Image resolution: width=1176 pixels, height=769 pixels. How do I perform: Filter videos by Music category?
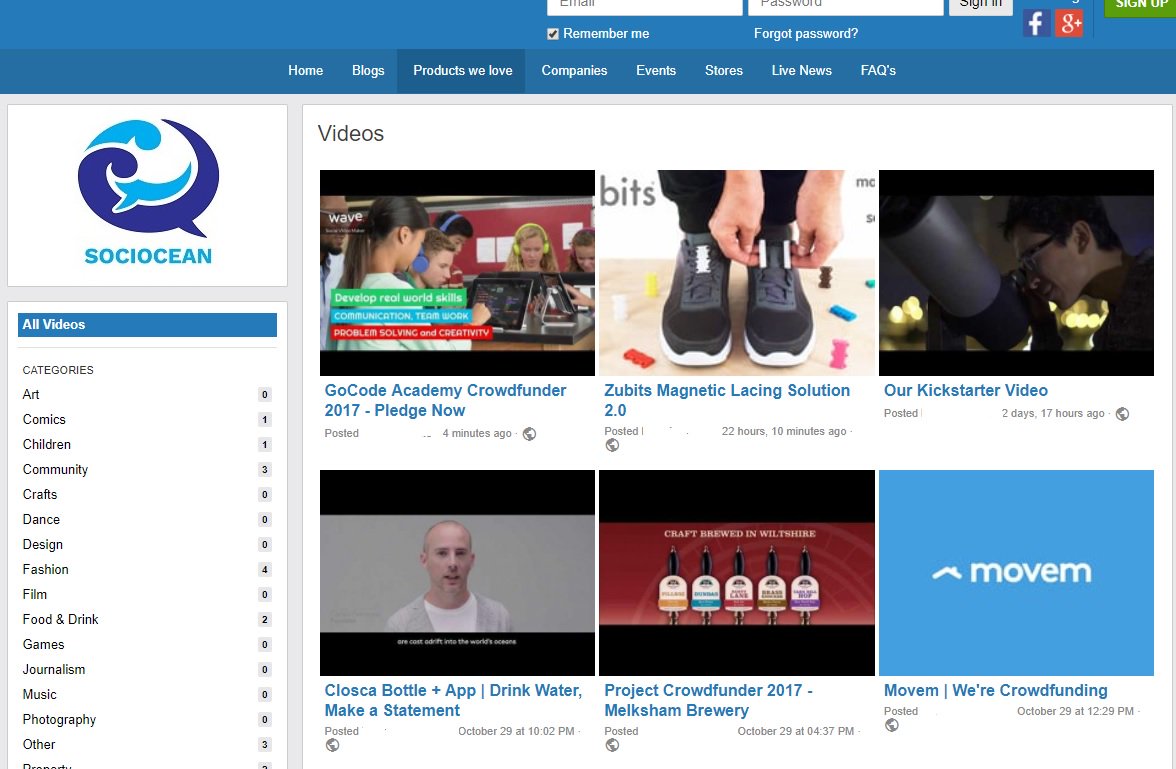40,695
